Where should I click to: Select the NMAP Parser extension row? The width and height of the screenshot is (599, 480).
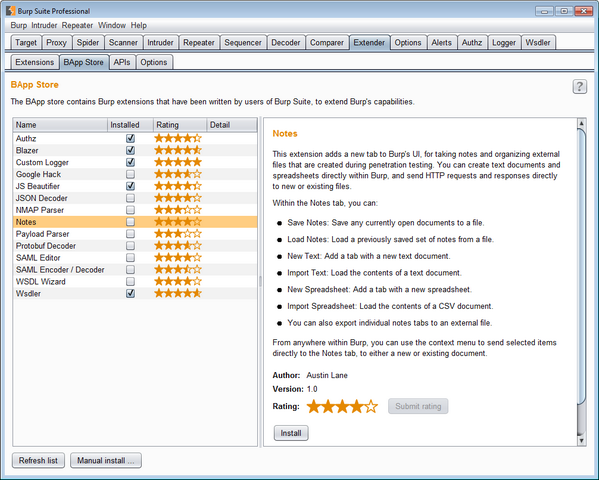coord(135,210)
